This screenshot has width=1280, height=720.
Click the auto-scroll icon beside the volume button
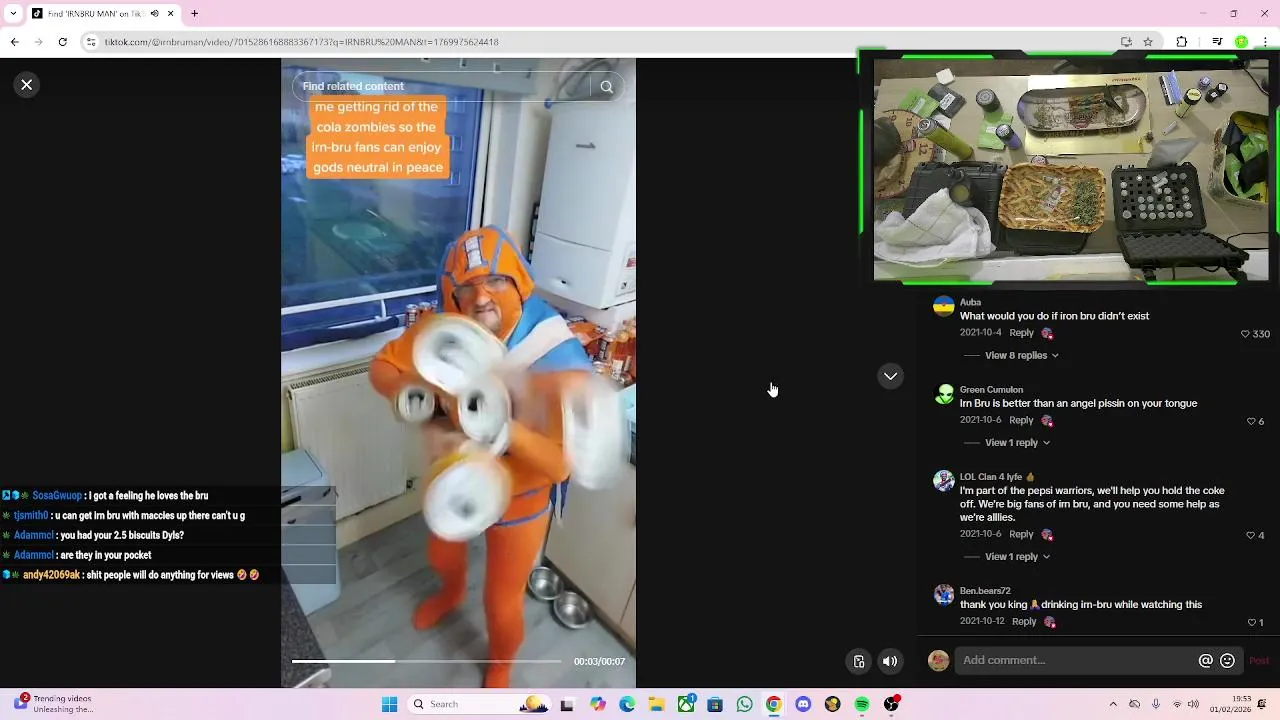(x=859, y=661)
